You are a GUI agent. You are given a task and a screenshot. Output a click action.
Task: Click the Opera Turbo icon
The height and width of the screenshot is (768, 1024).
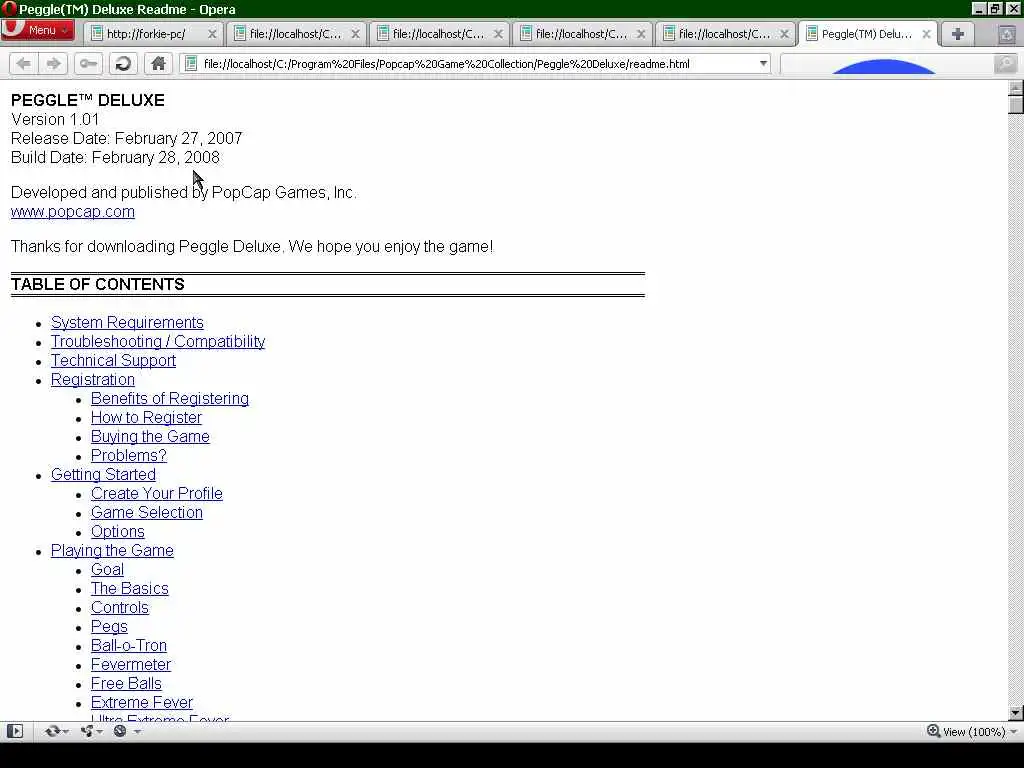pos(120,731)
